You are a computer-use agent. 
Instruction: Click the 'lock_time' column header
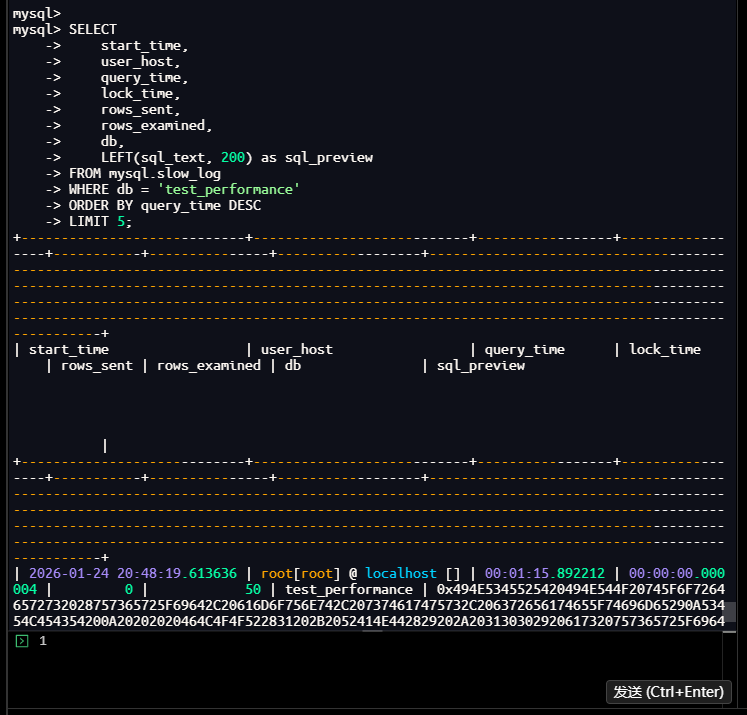point(665,350)
